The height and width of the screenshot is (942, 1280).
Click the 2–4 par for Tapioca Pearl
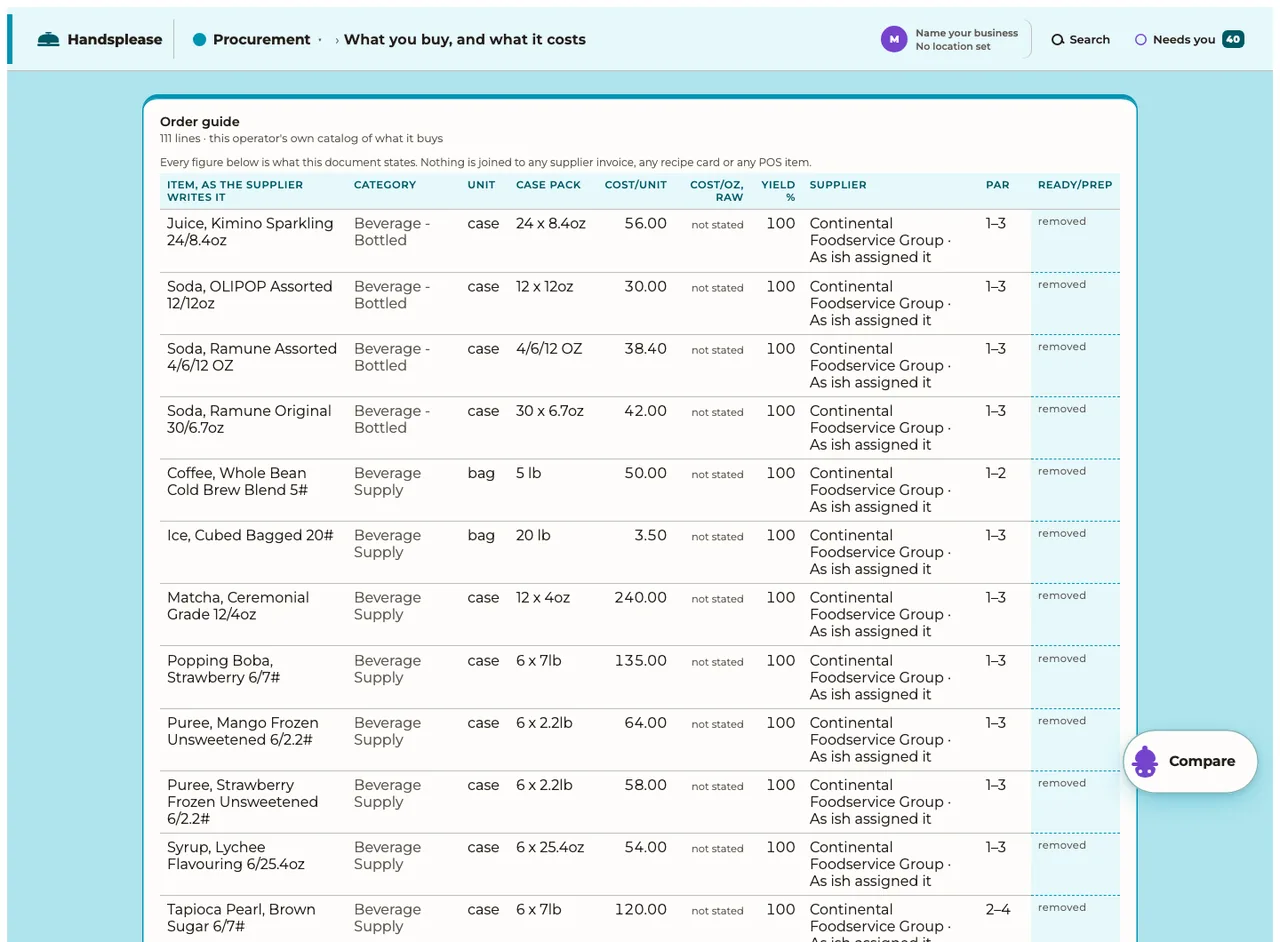pyautogui.click(x=998, y=909)
